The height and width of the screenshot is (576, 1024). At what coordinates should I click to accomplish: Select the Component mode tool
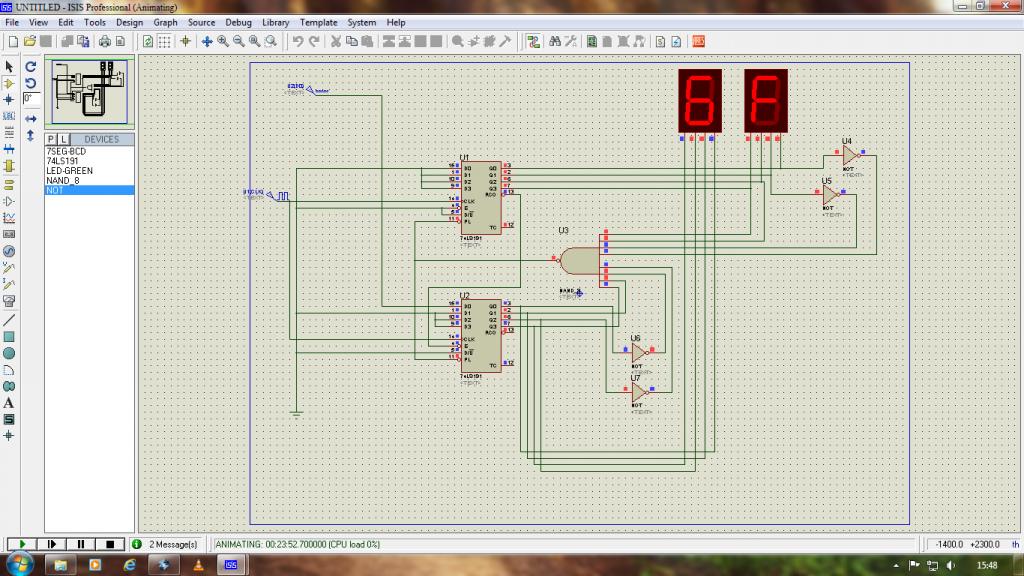pos(9,83)
